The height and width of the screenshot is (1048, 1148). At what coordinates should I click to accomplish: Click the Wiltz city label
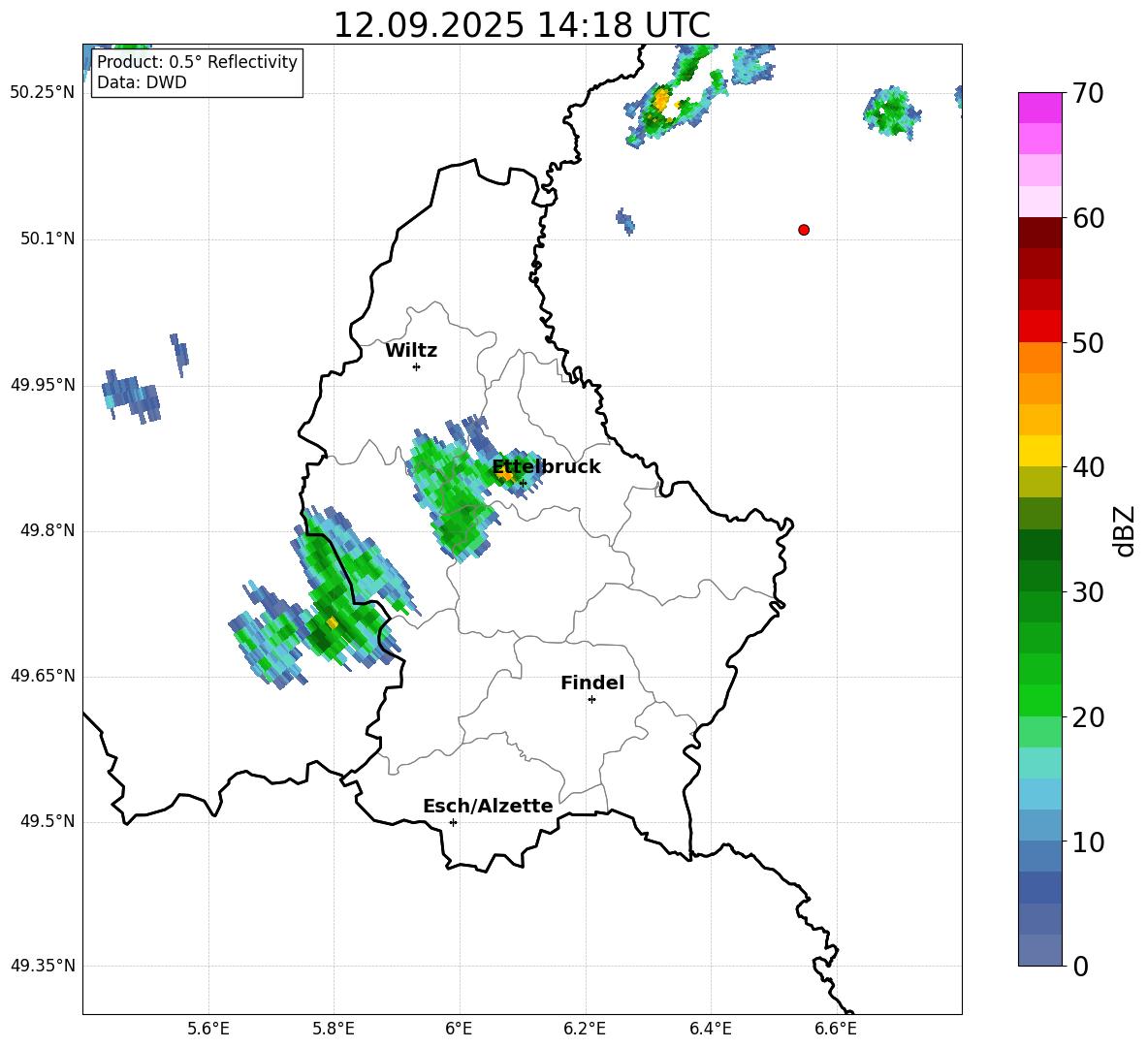[x=411, y=350]
